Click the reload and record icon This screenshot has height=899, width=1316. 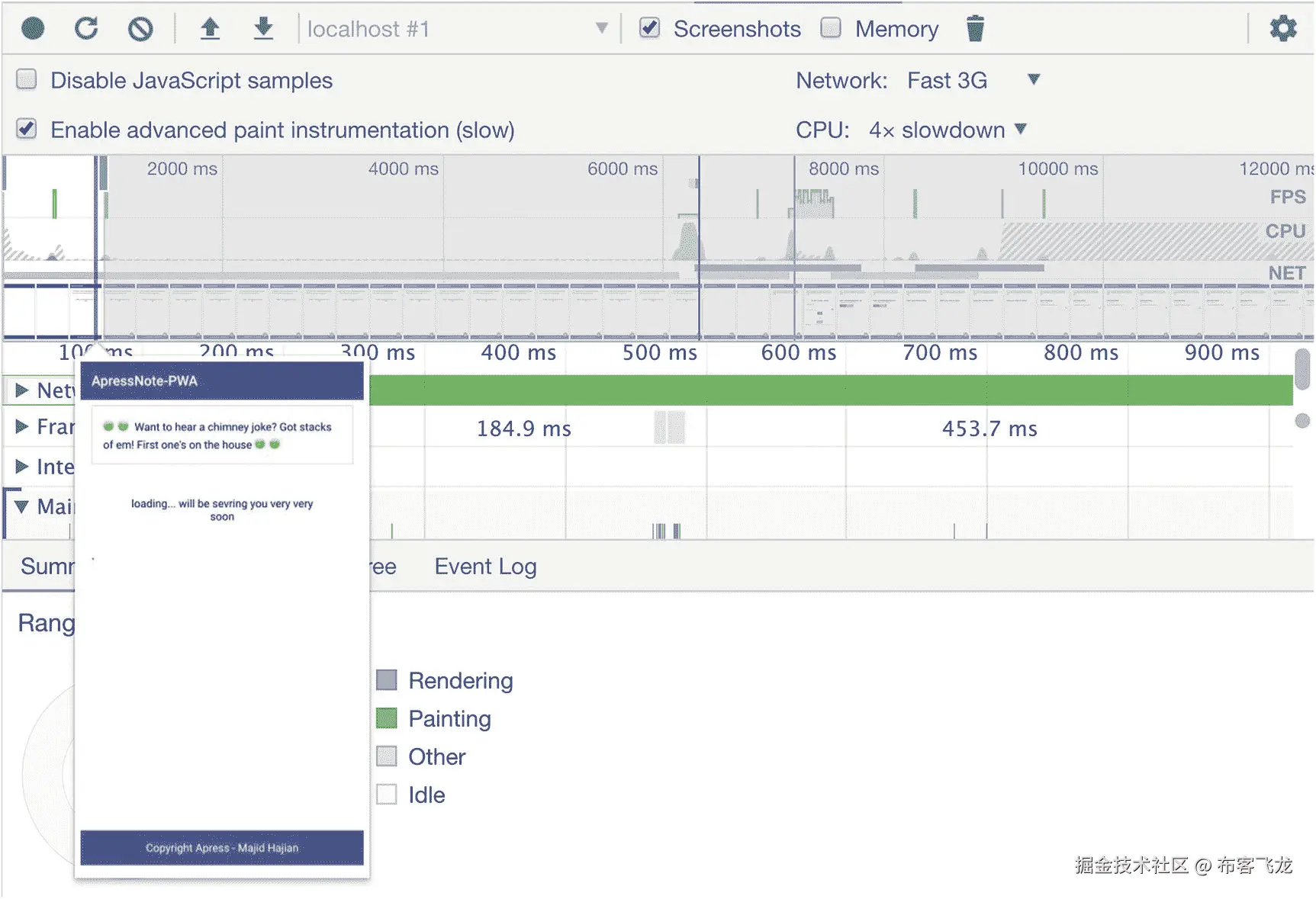(x=86, y=29)
